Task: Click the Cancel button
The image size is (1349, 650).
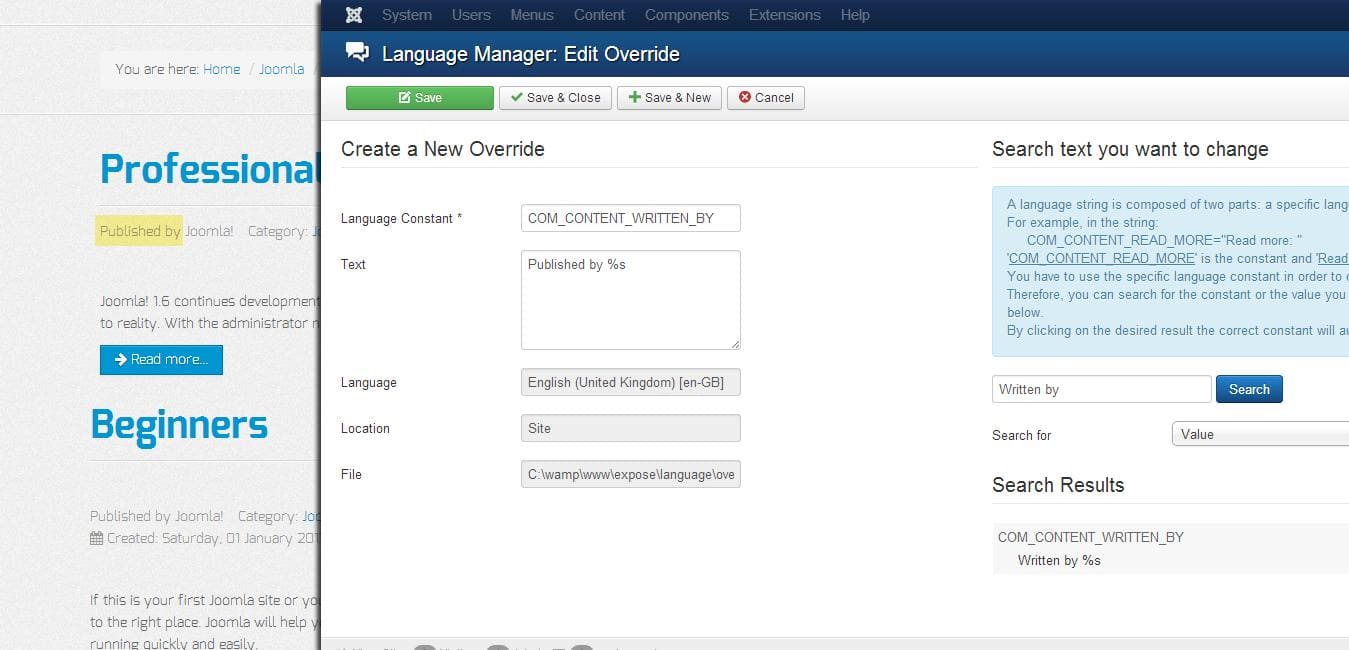Action: (x=766, y=97)
